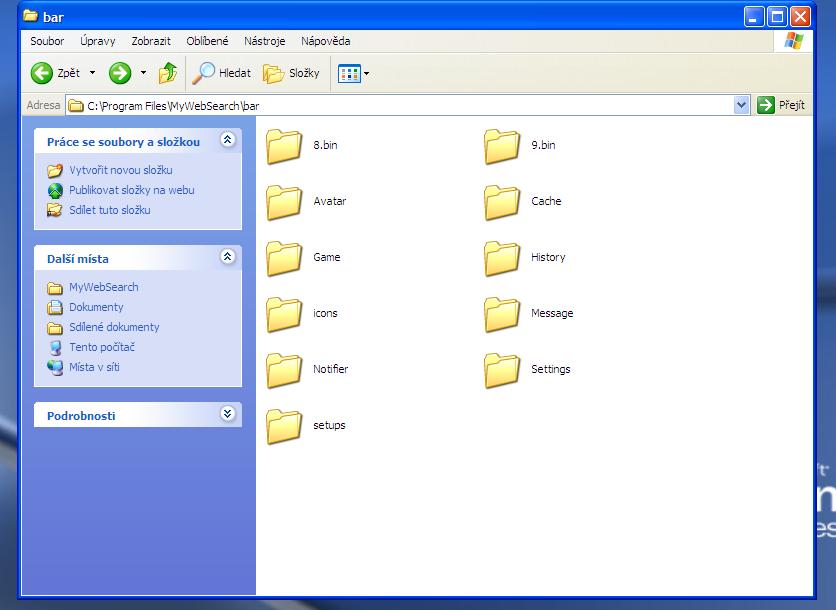The height and width of the screenshot is (610, 836).
Task: Click the green forward arrow icon
Action: (120, 73)
